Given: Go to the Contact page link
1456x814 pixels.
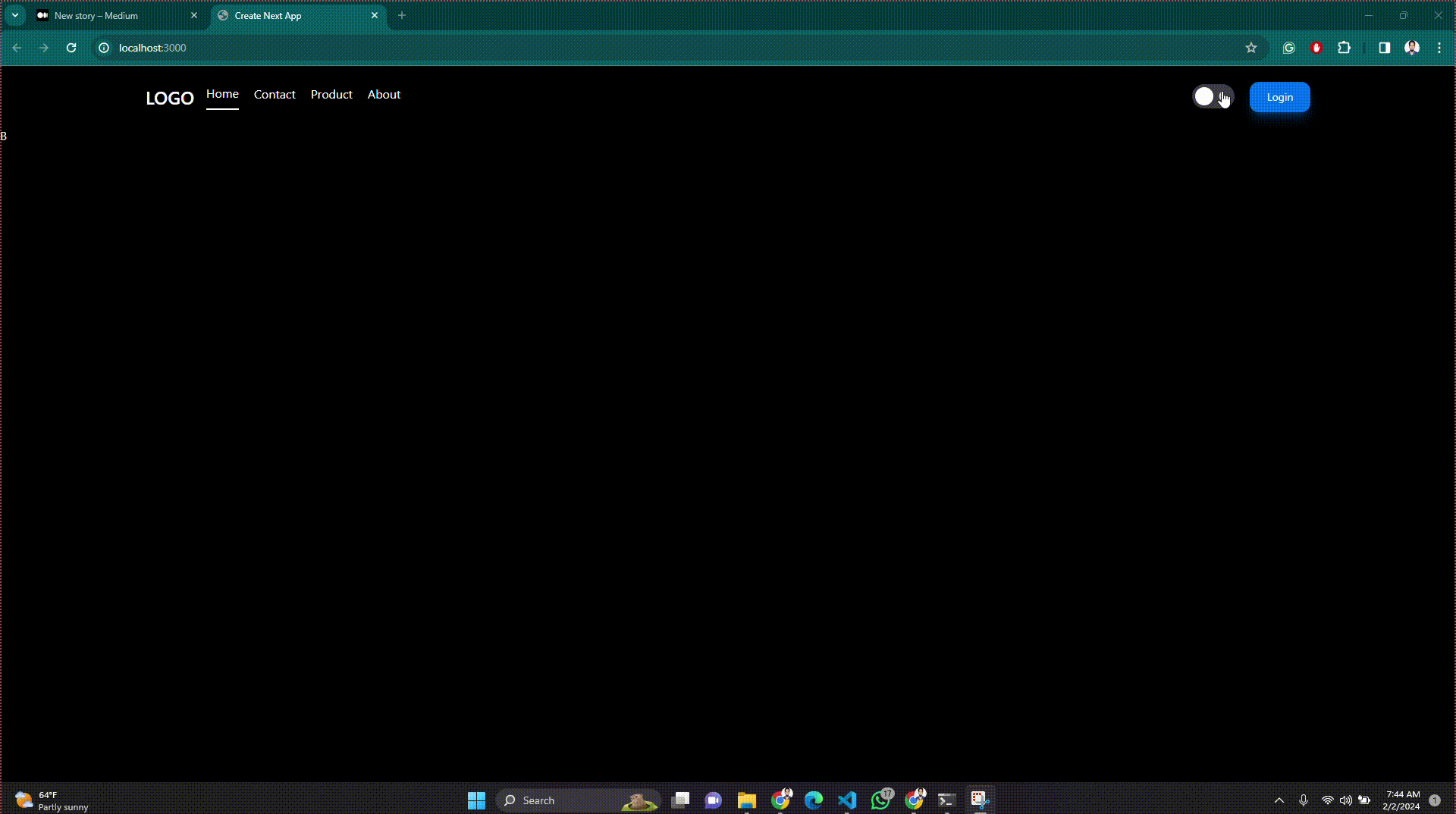Looking at the screenshot, I should [x=275, y=95].
